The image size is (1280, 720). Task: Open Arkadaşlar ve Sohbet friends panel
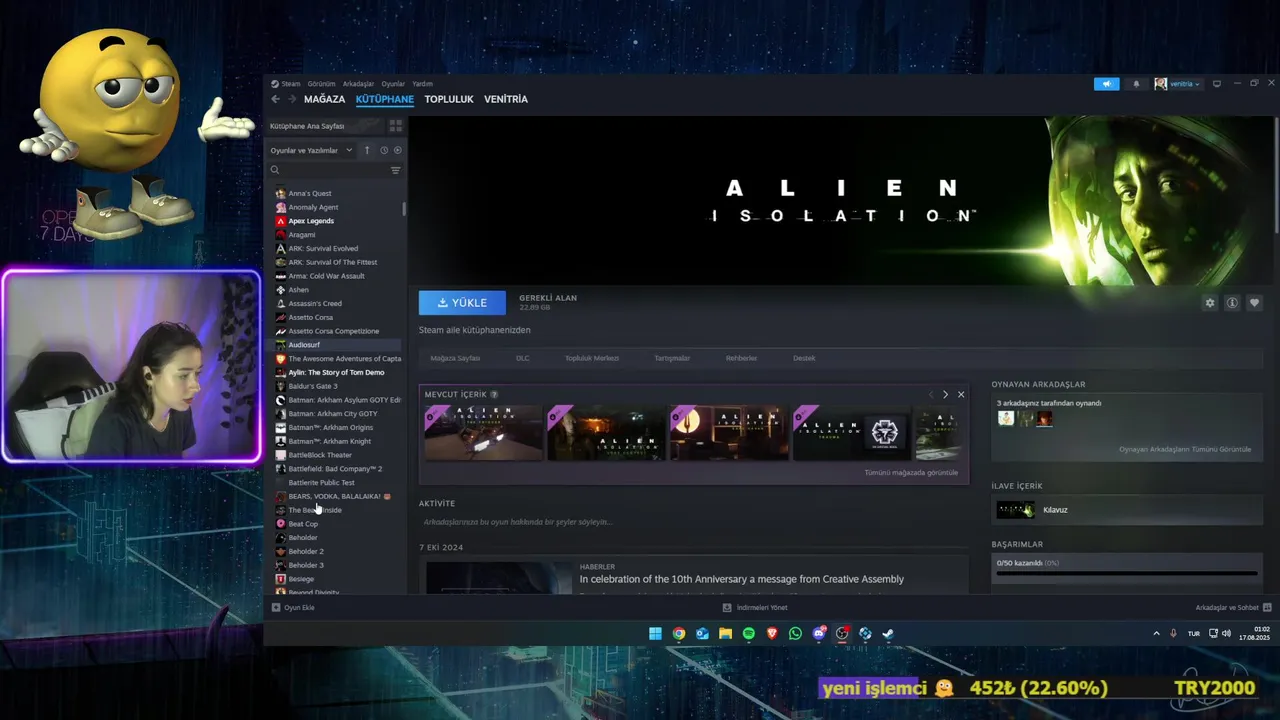(x=1233, y=607)
